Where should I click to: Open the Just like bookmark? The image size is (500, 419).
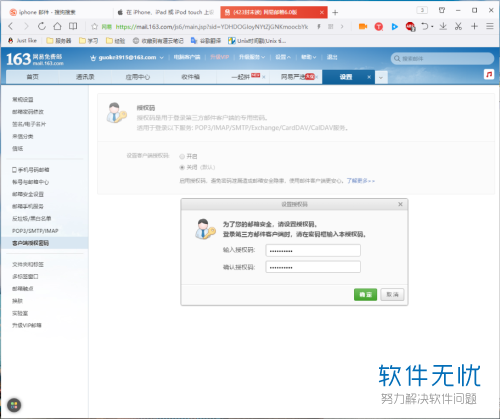click(22, 40)
